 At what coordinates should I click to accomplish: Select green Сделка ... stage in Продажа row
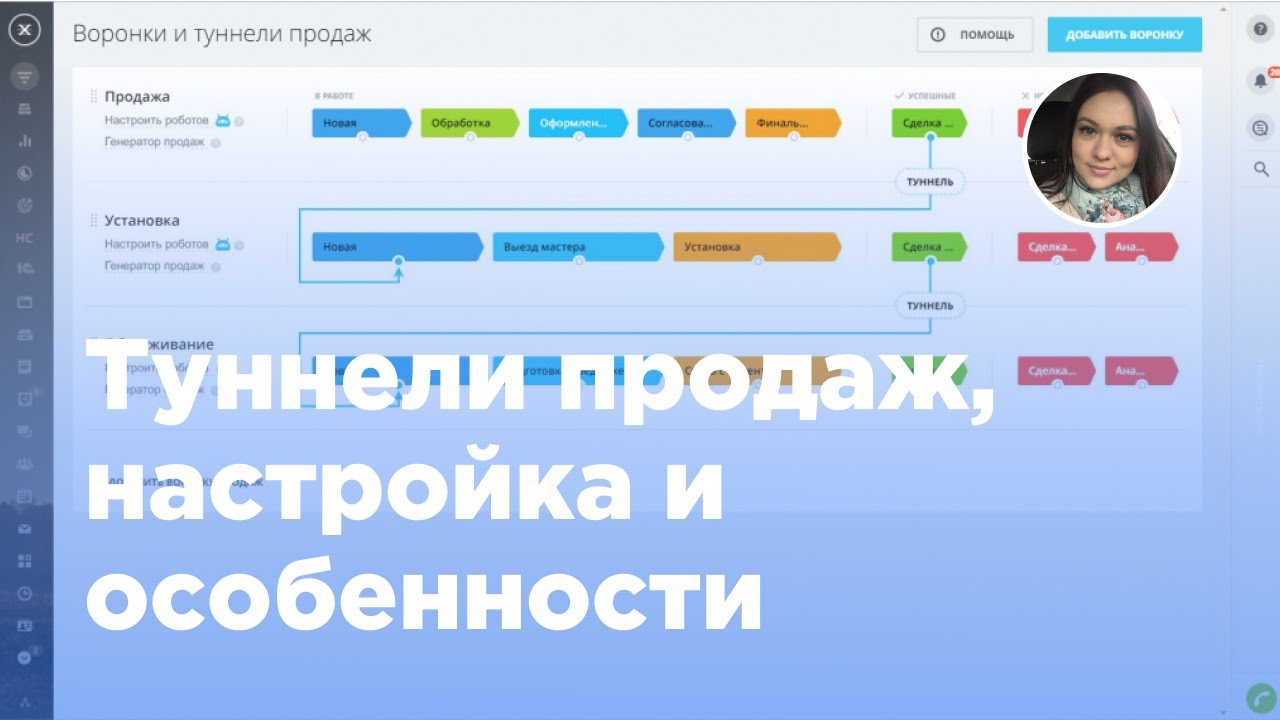coord(929,123)
